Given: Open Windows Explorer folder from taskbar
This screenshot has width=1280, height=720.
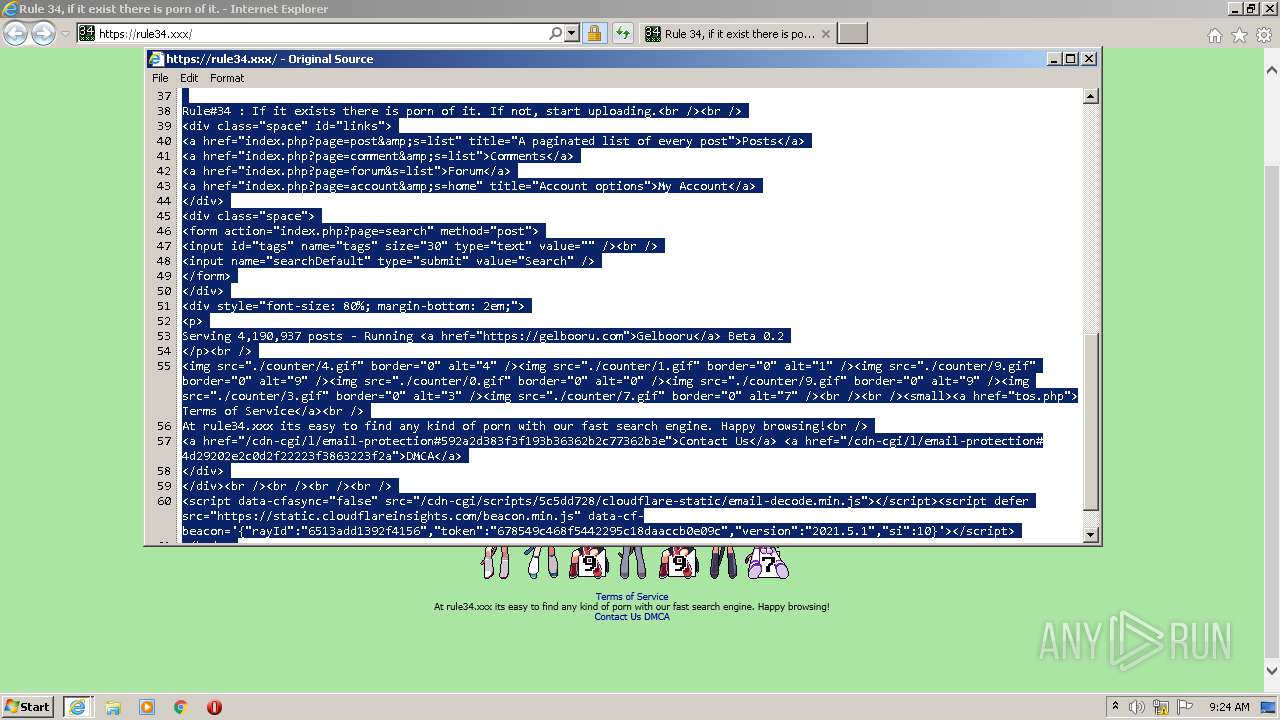Looking at the screenshot, I should (113, 707).
